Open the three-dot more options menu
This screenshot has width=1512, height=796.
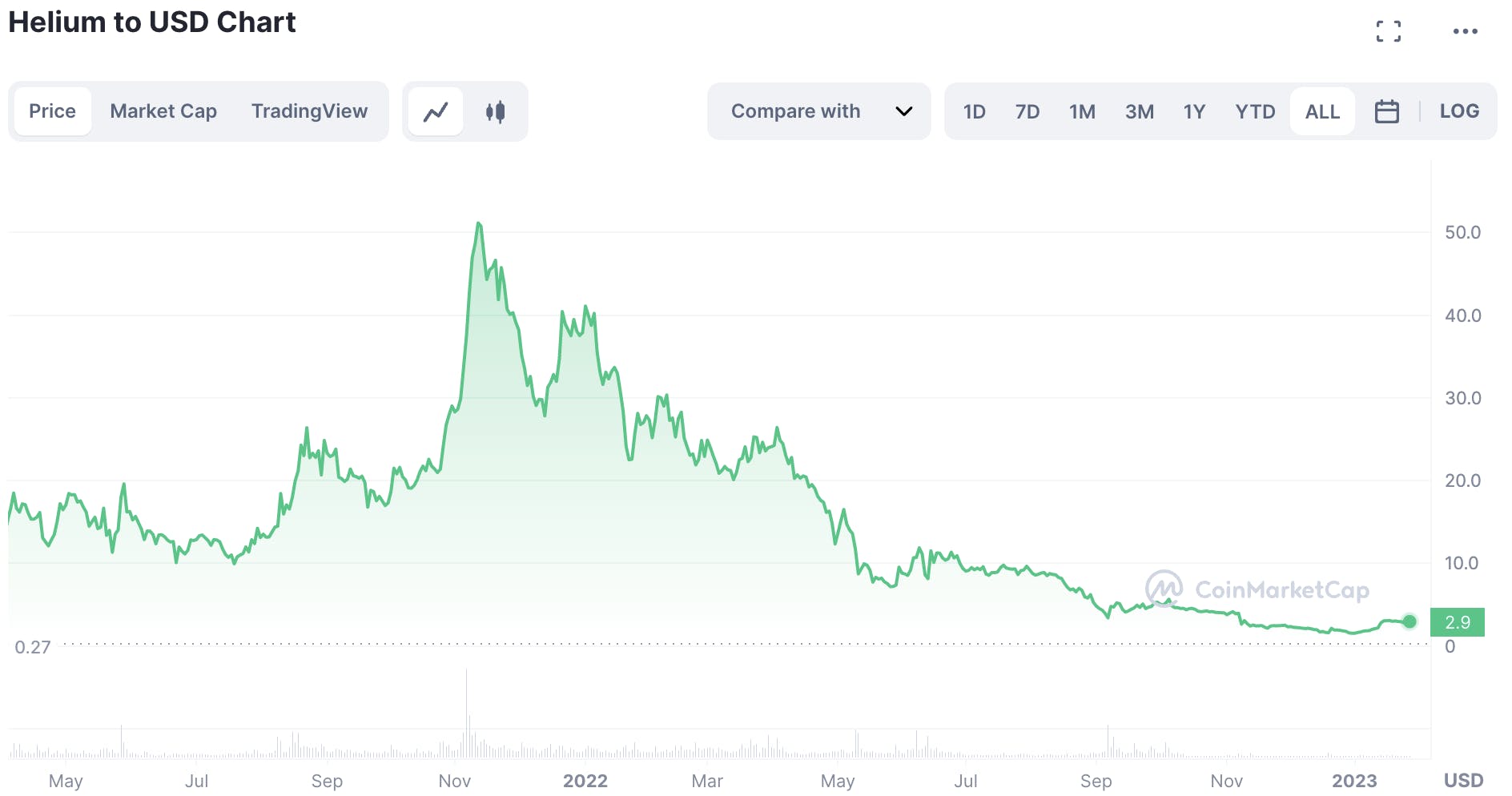coord(1465,31)
